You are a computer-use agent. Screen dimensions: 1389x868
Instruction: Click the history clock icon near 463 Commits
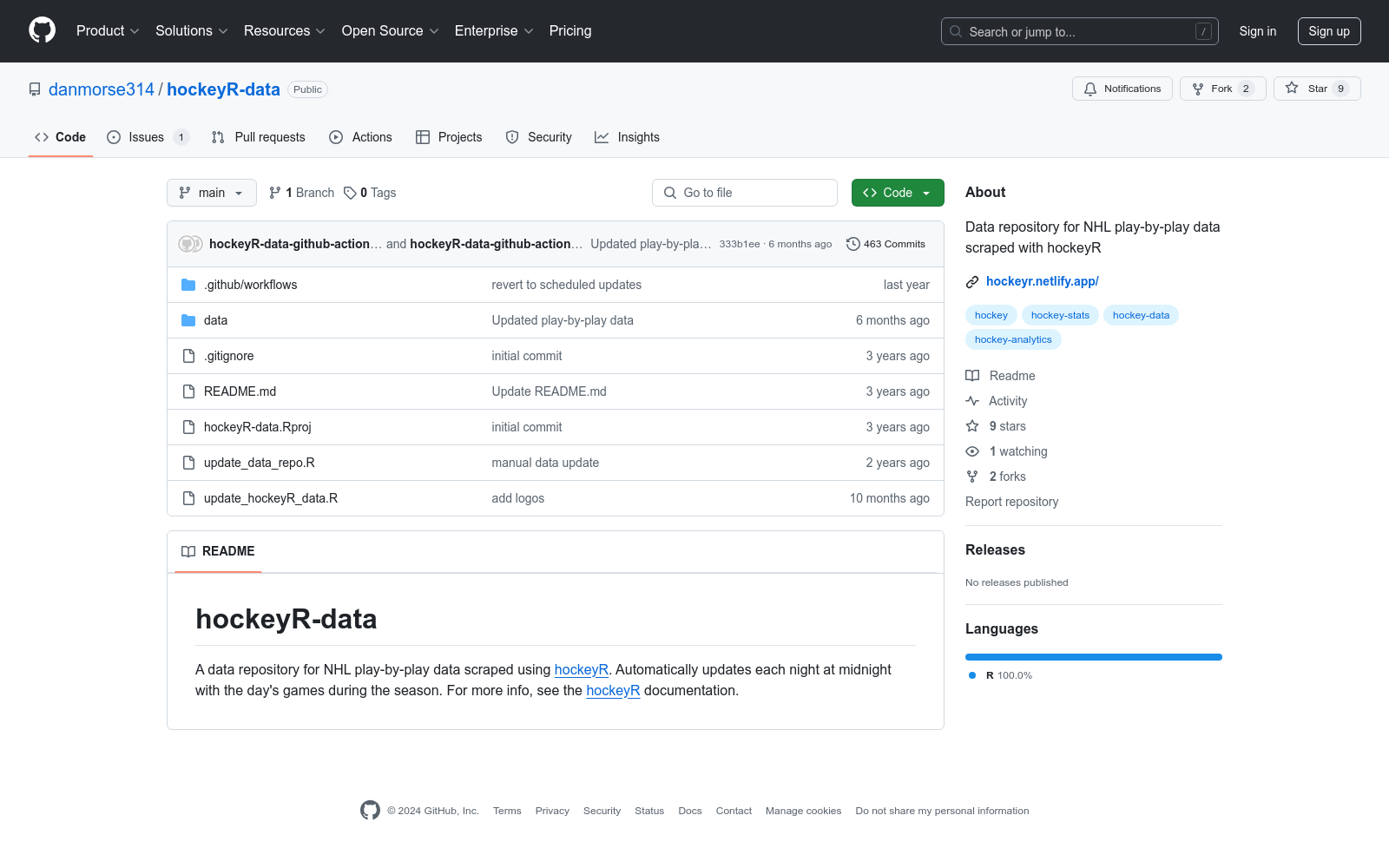tap(853, 244)
